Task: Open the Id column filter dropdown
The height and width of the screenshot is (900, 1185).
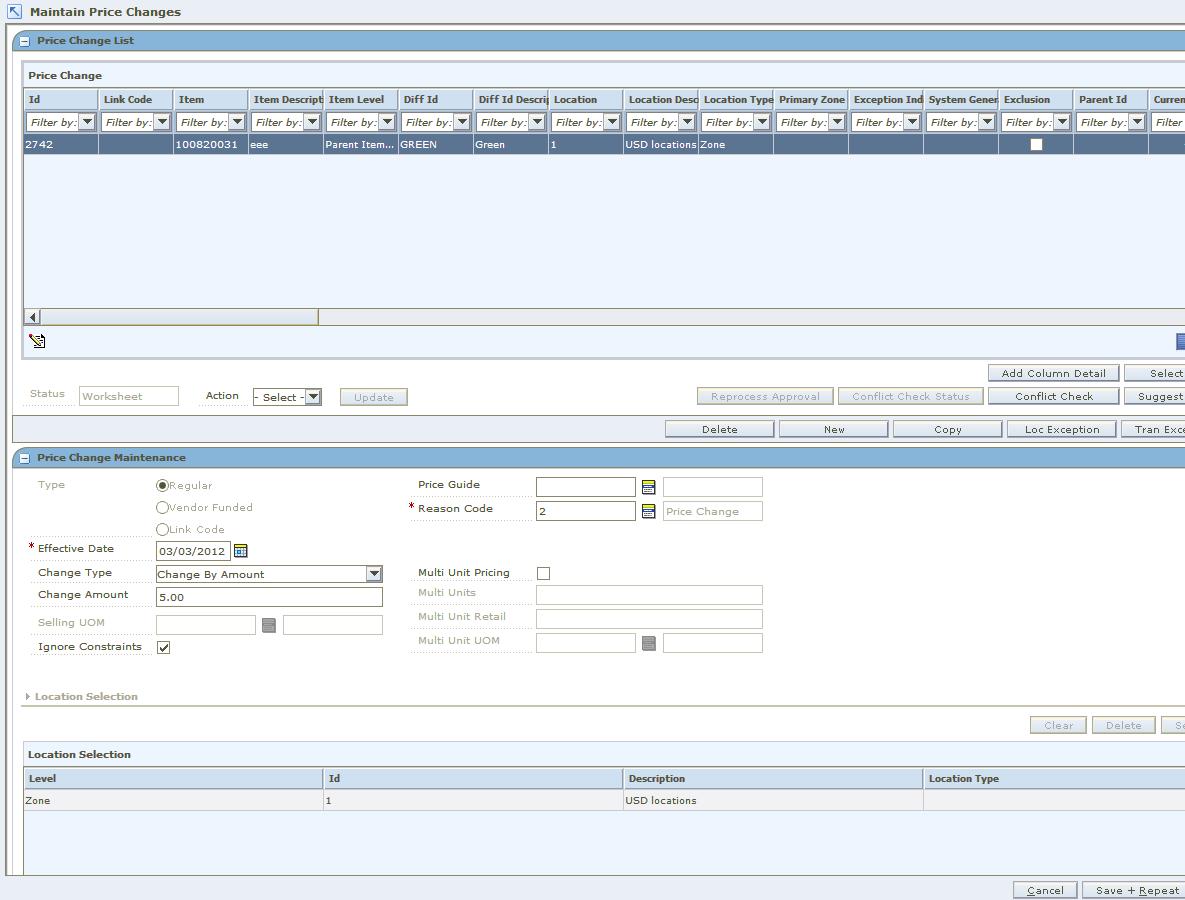Action: point(87,122)
